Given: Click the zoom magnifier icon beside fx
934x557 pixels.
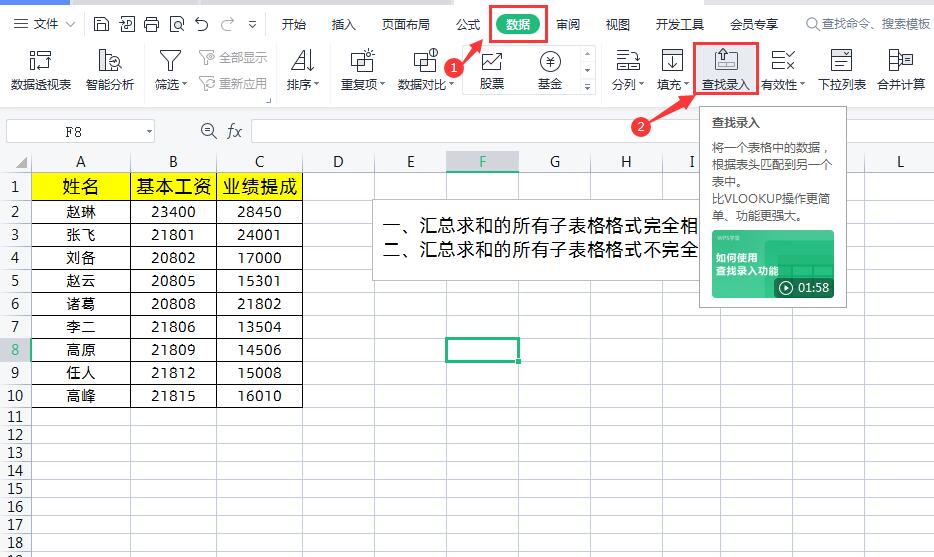Looking at the screenshot, I should (208, 131).
